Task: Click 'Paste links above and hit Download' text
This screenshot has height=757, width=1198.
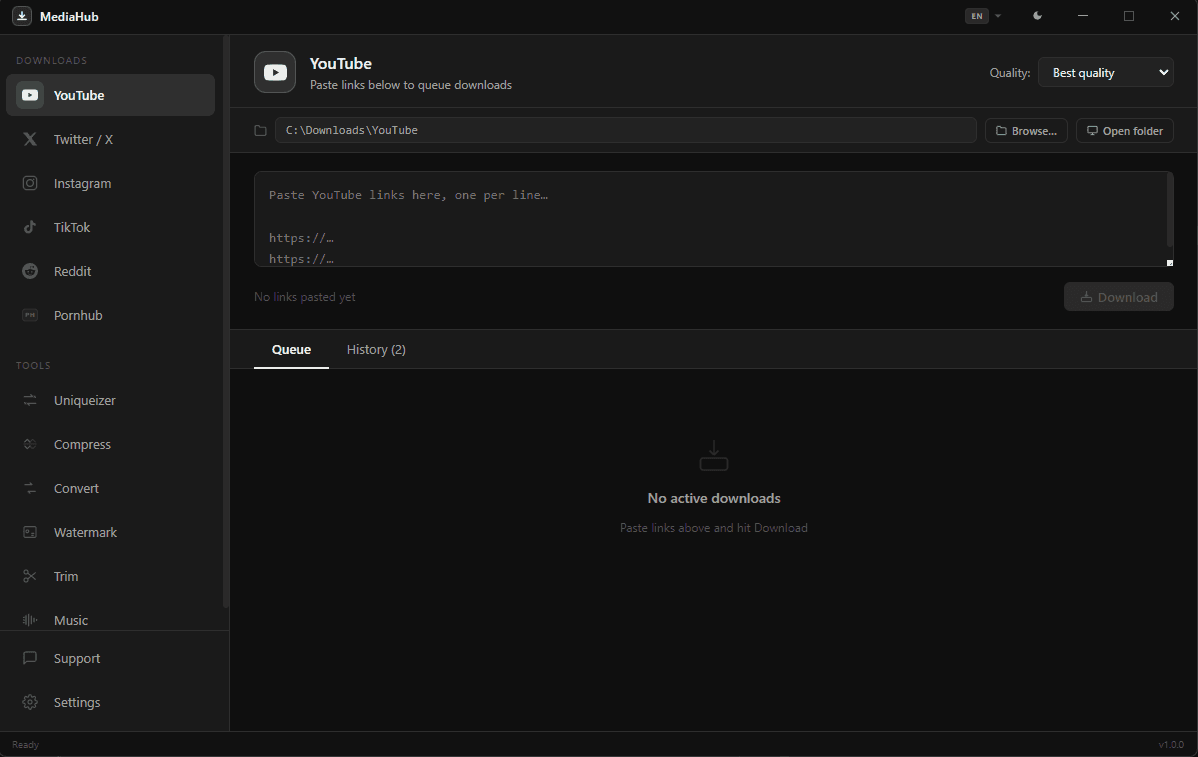Action: pyautogui.click(x=714, y=528)
